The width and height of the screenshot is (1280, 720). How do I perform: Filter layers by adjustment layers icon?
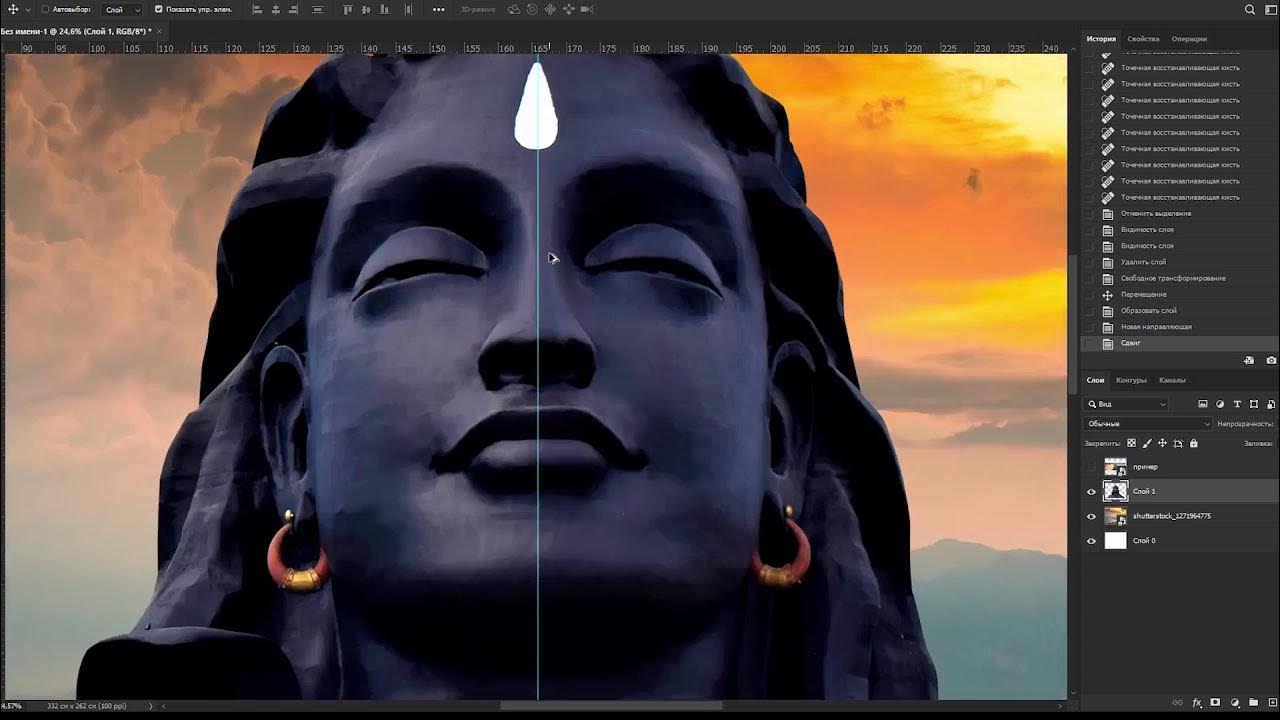click(1220, 404)
